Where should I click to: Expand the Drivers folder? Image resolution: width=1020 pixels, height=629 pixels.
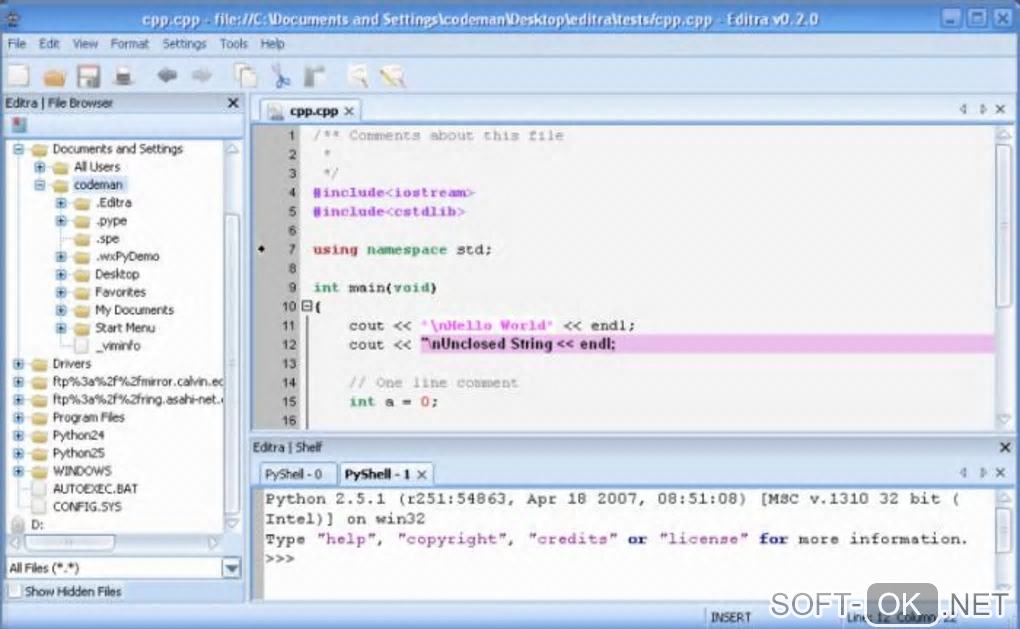[19, 364]
